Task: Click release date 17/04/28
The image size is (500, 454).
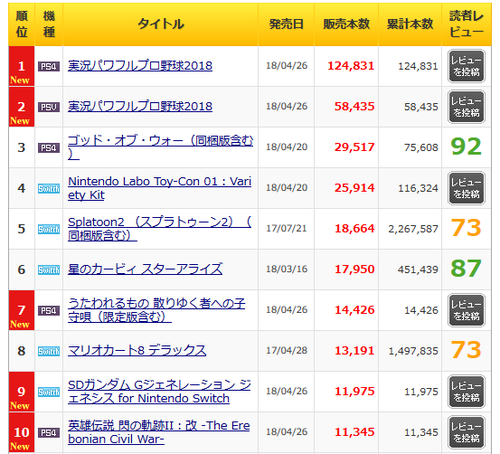Action: pyautogui.click(x=286, y=350)
